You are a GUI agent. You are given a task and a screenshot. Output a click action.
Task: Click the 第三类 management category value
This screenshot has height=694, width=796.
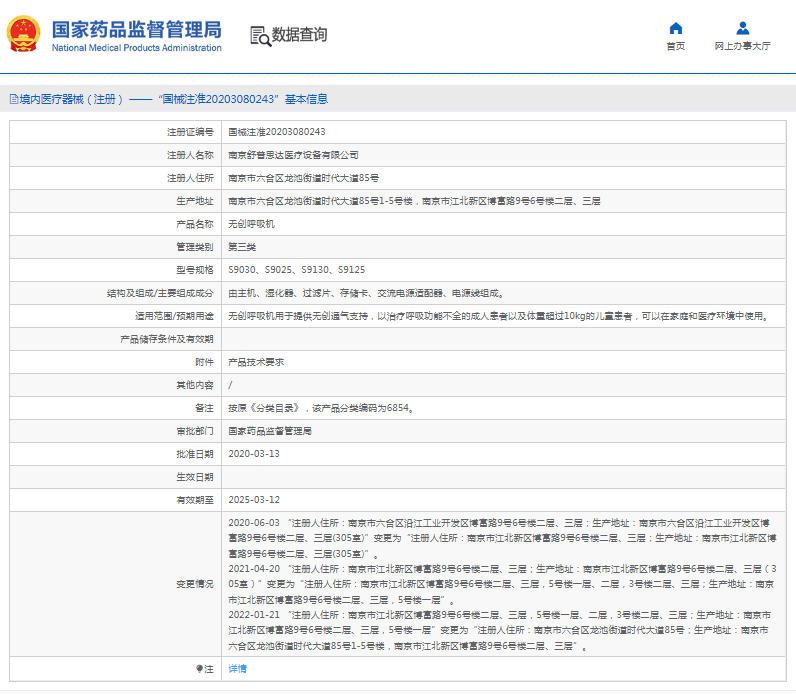coord(242,247)
